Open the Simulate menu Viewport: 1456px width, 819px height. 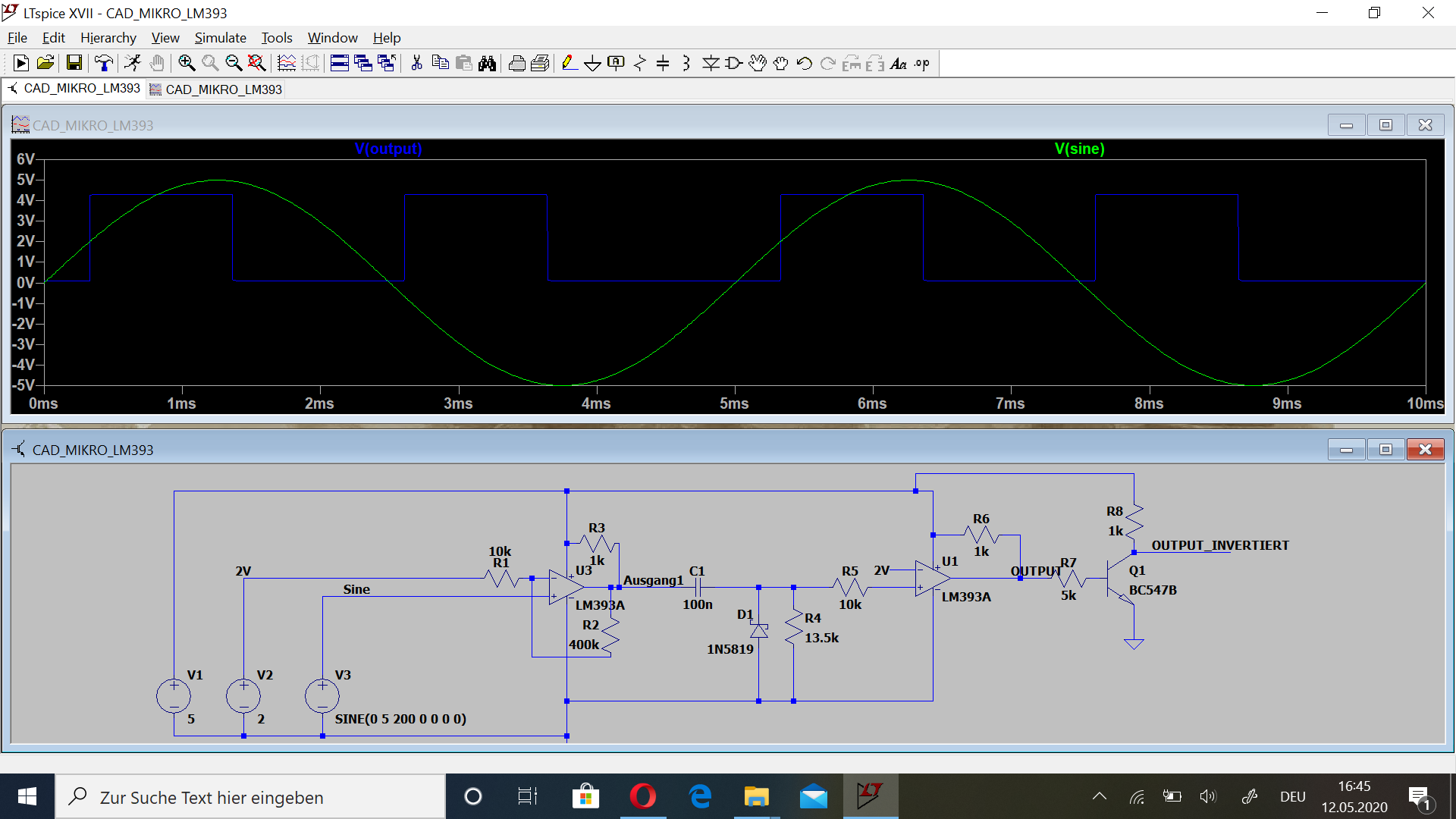tap(220, 38)
